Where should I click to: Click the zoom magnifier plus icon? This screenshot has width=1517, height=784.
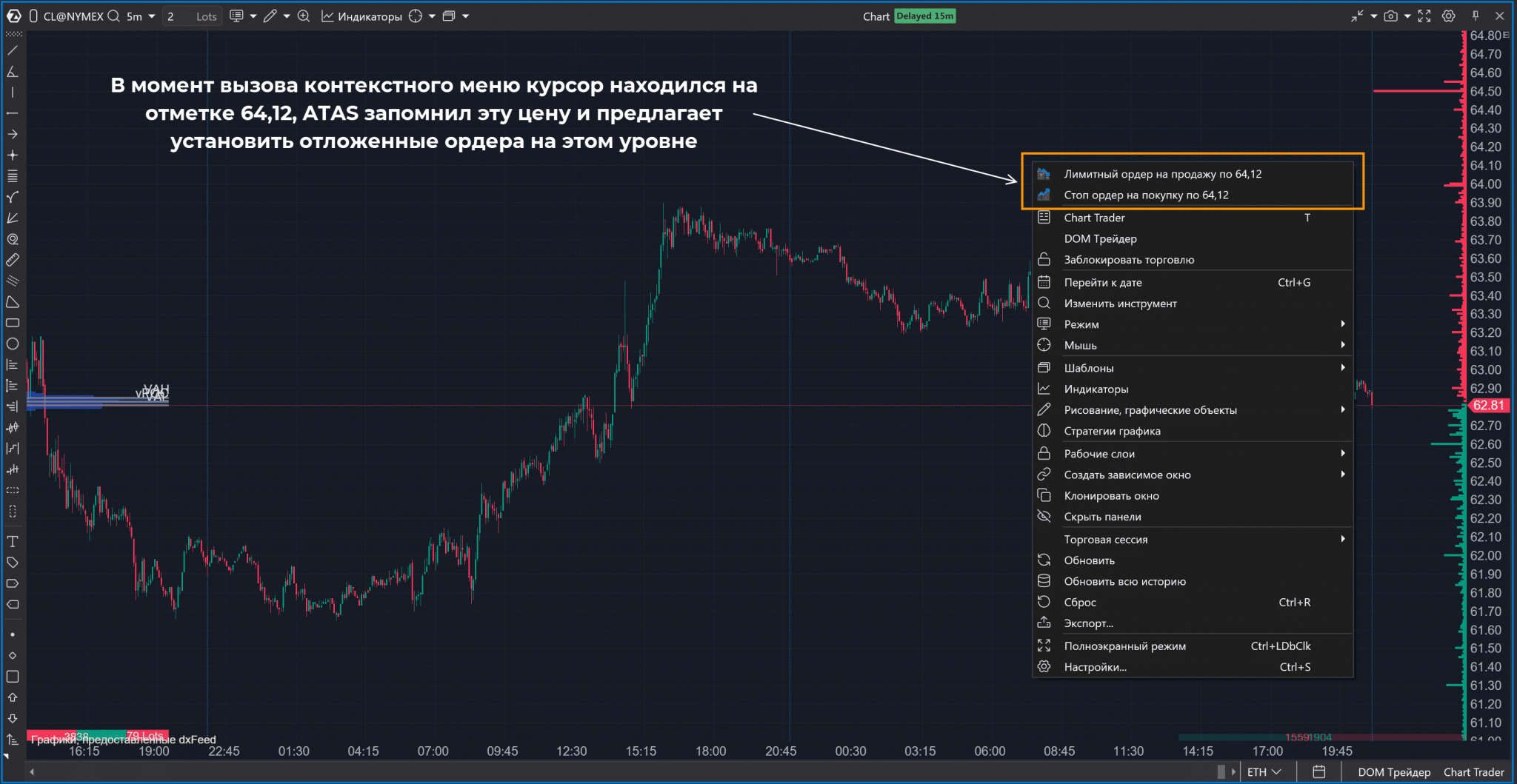pos(304,16)
